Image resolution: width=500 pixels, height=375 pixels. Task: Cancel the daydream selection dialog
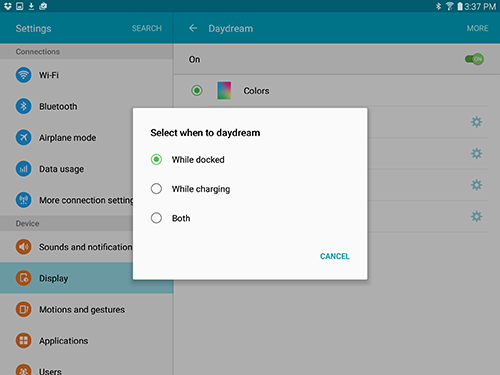[x=335, y=256]
